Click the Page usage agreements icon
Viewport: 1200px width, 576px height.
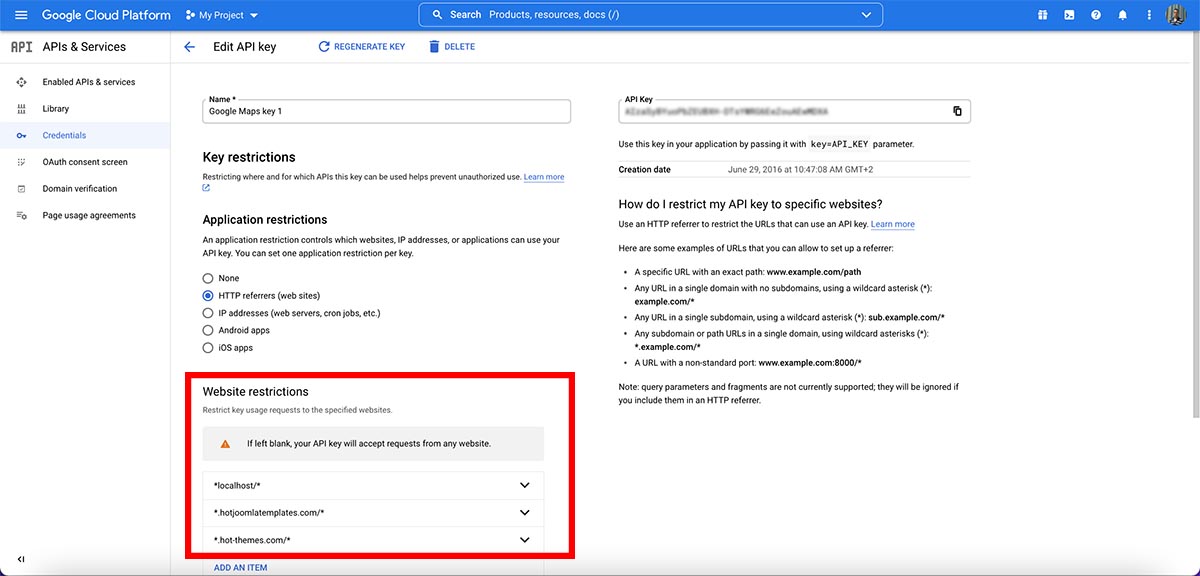point(21,216)
